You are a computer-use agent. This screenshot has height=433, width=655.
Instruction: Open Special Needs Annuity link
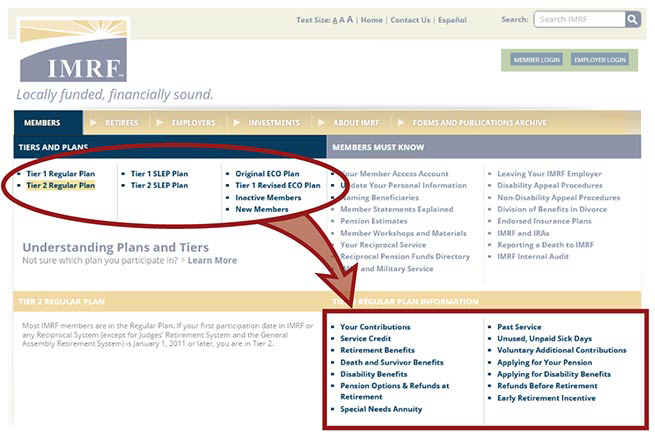[381, 409]
